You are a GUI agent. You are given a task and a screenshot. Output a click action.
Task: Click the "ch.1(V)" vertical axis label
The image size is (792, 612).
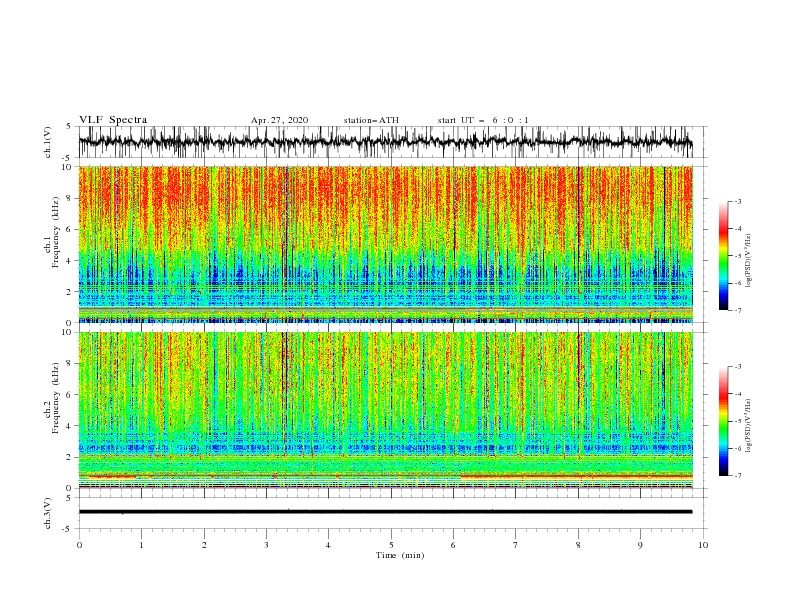(48, 142)
